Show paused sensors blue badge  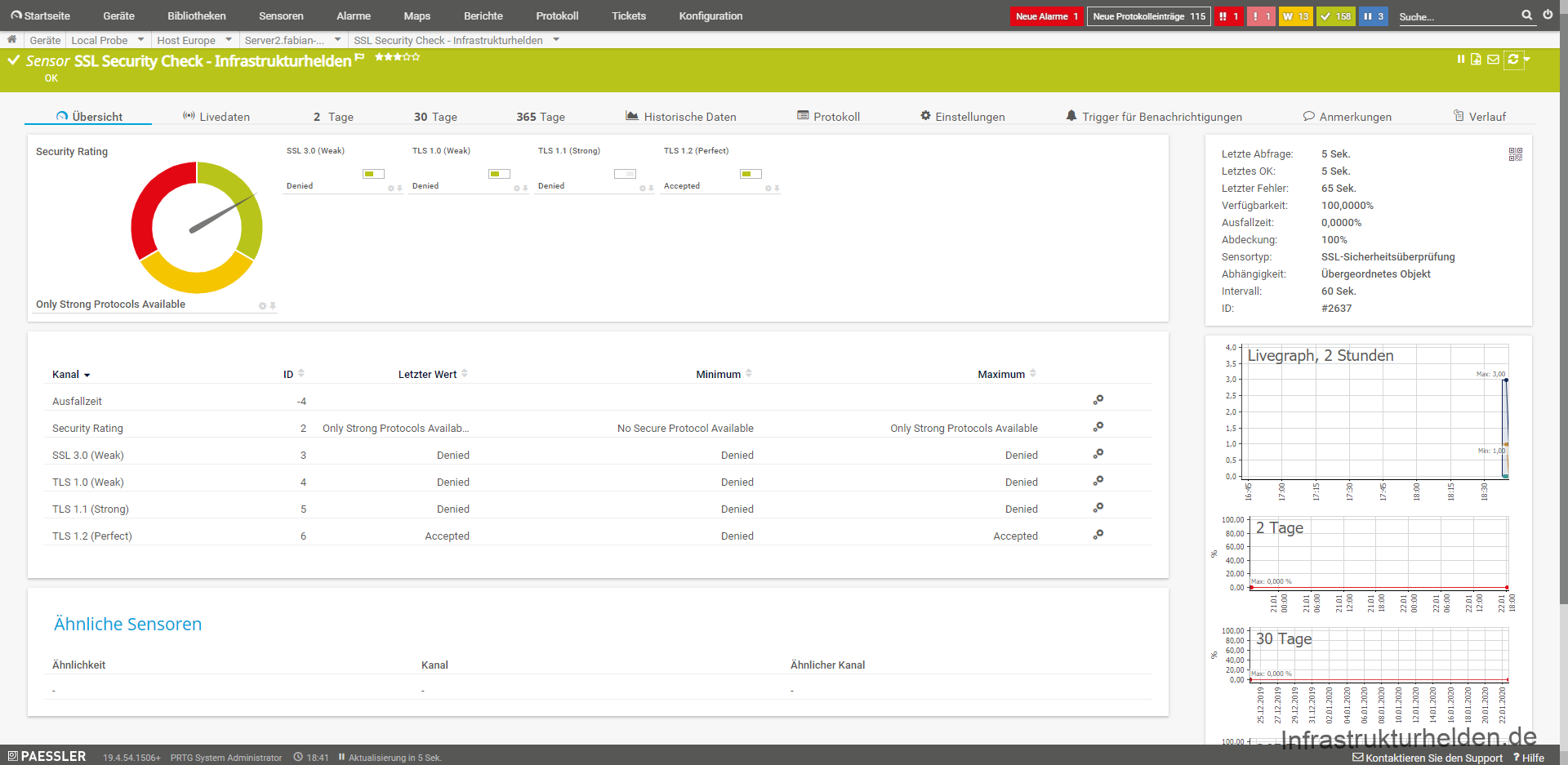tap(1374, 16)
